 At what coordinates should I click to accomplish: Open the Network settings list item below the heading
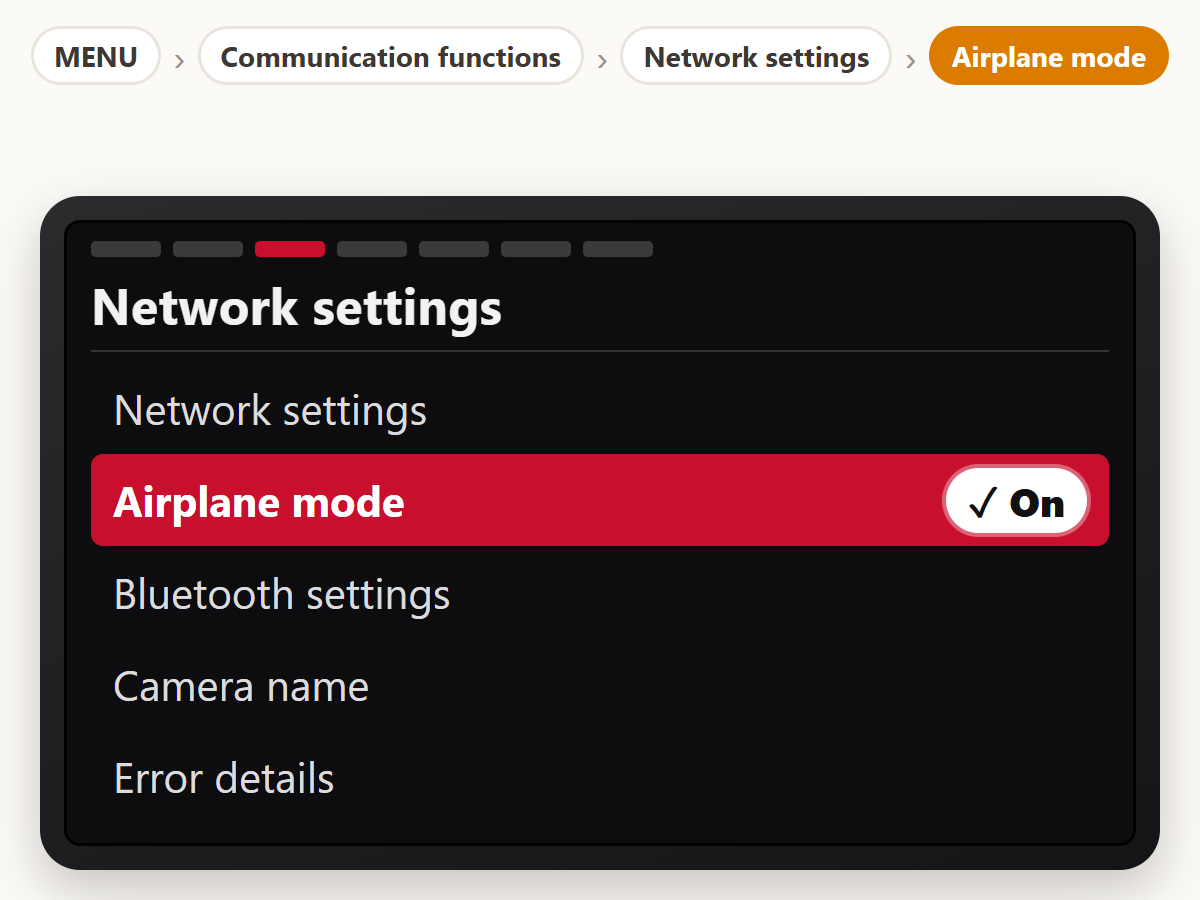pyautogui.click(x=600, y=410)
